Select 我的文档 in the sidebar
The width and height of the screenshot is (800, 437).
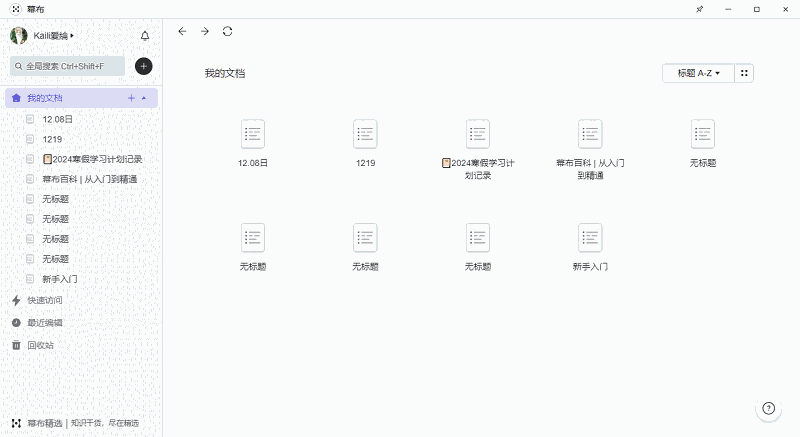click(x=82, y=98)
